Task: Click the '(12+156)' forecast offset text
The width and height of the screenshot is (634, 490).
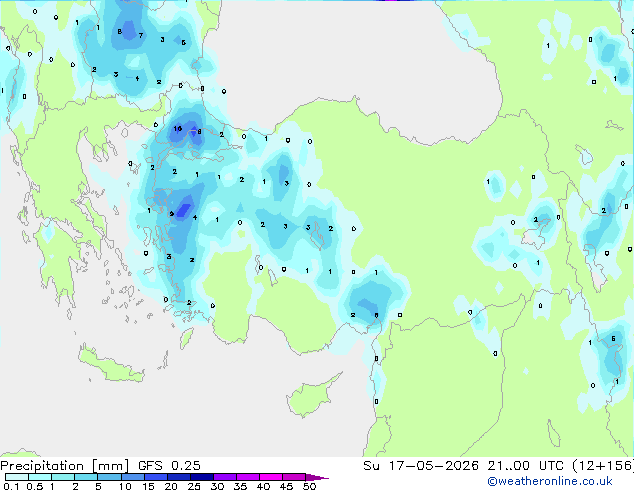Action: click(603, 466)
